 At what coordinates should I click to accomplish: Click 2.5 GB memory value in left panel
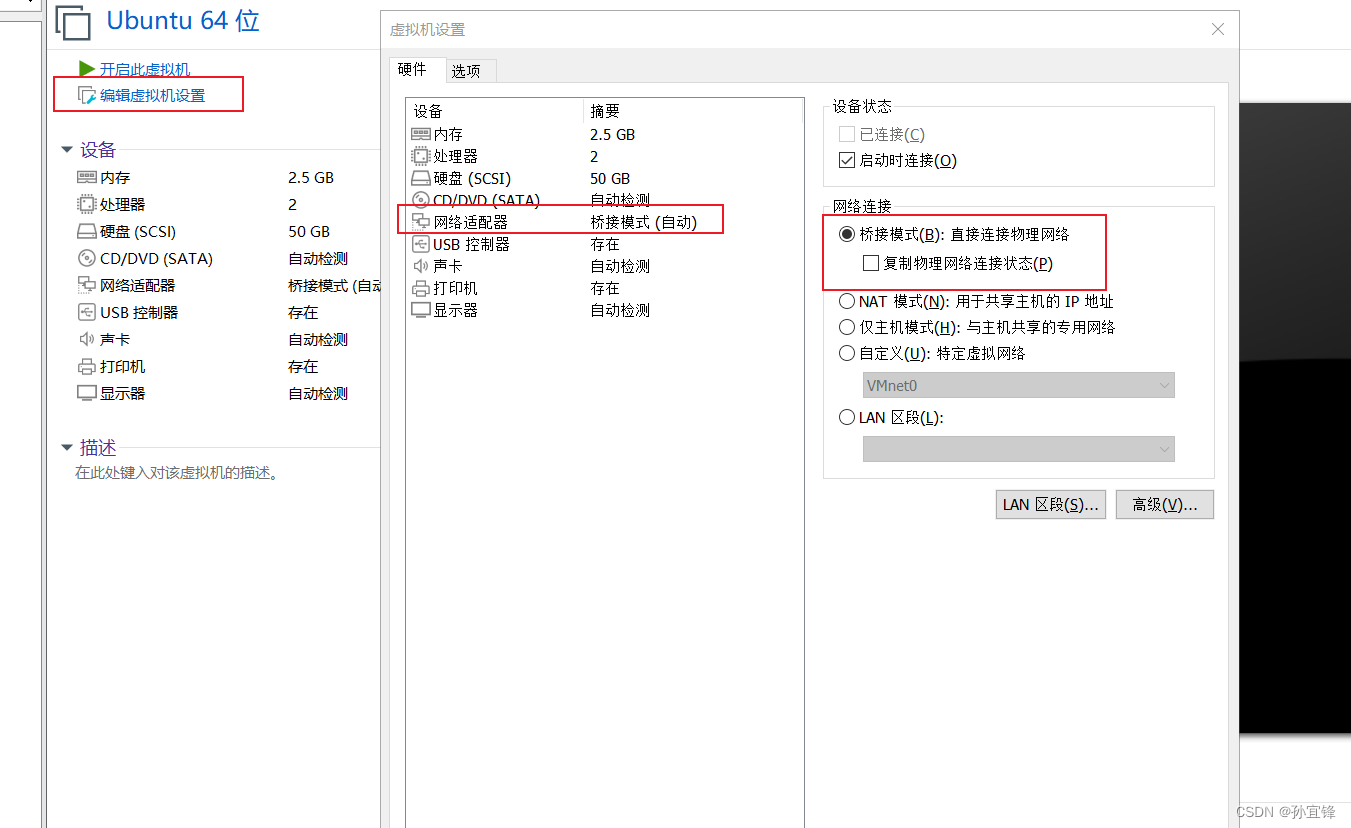(x=311, y=177)
